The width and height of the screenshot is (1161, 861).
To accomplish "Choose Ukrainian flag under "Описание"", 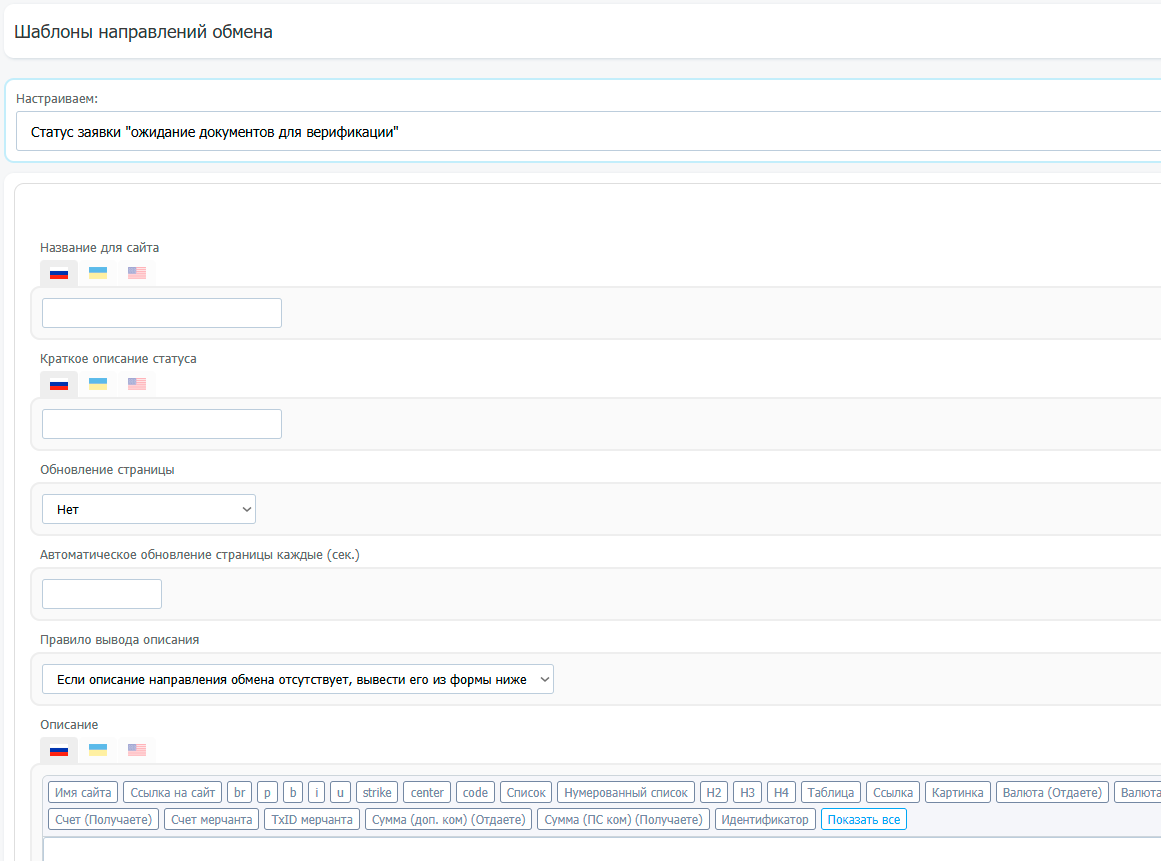I will [98, 750].
